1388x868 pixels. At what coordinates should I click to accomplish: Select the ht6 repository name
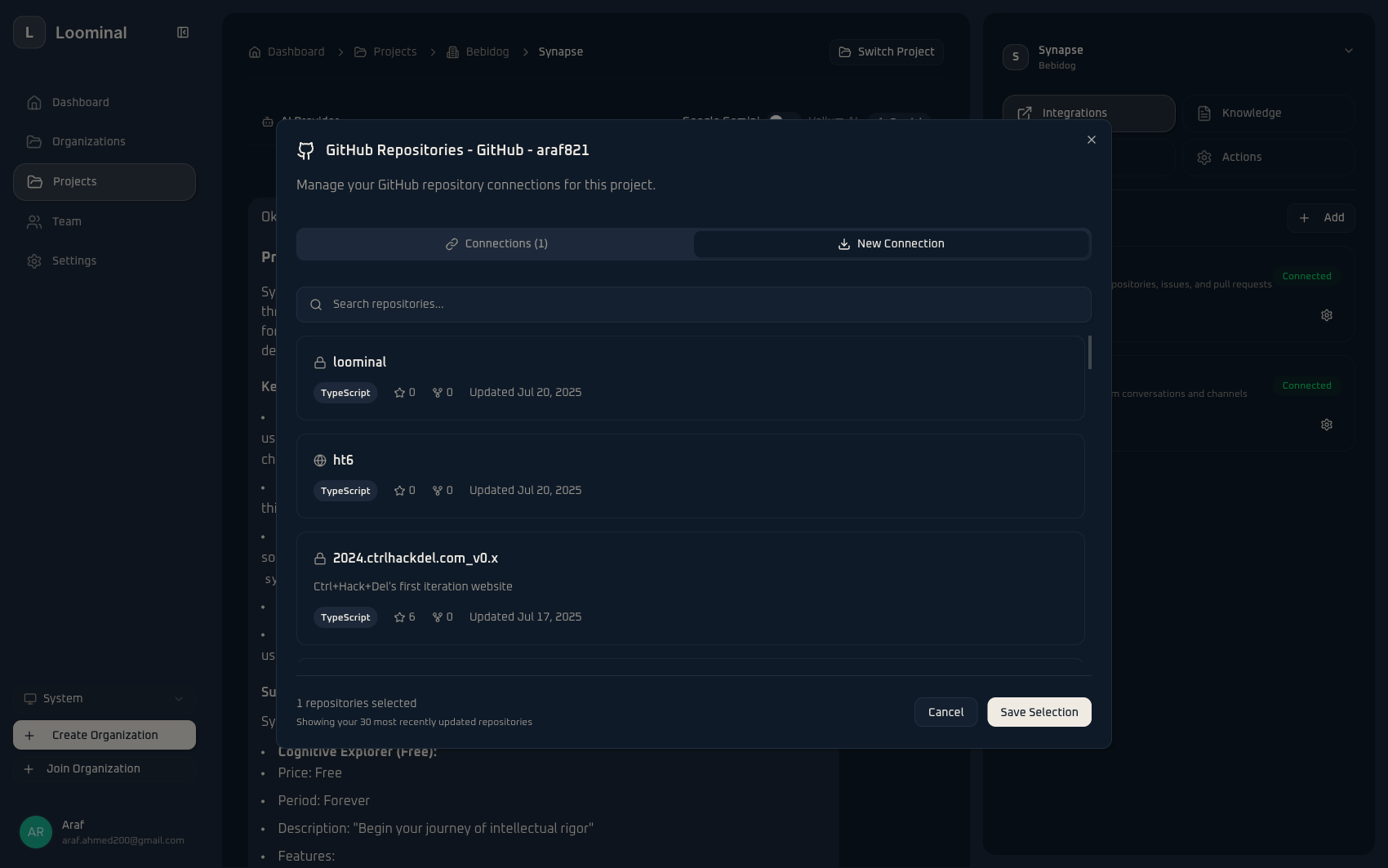343,460
